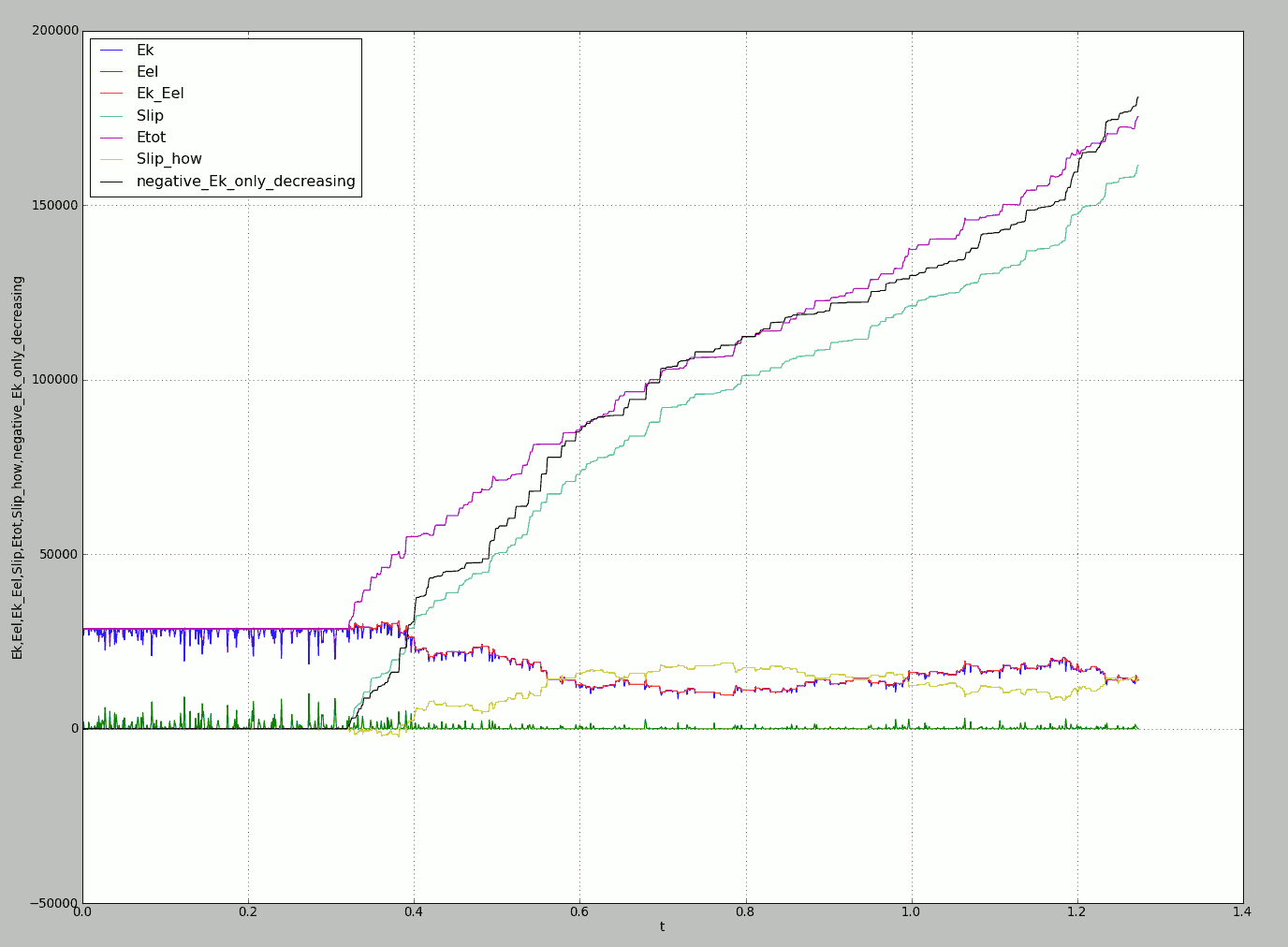Click the 1.4 x-axis tick label
Screen dimensions: 1288x947
click(1242, 911)
